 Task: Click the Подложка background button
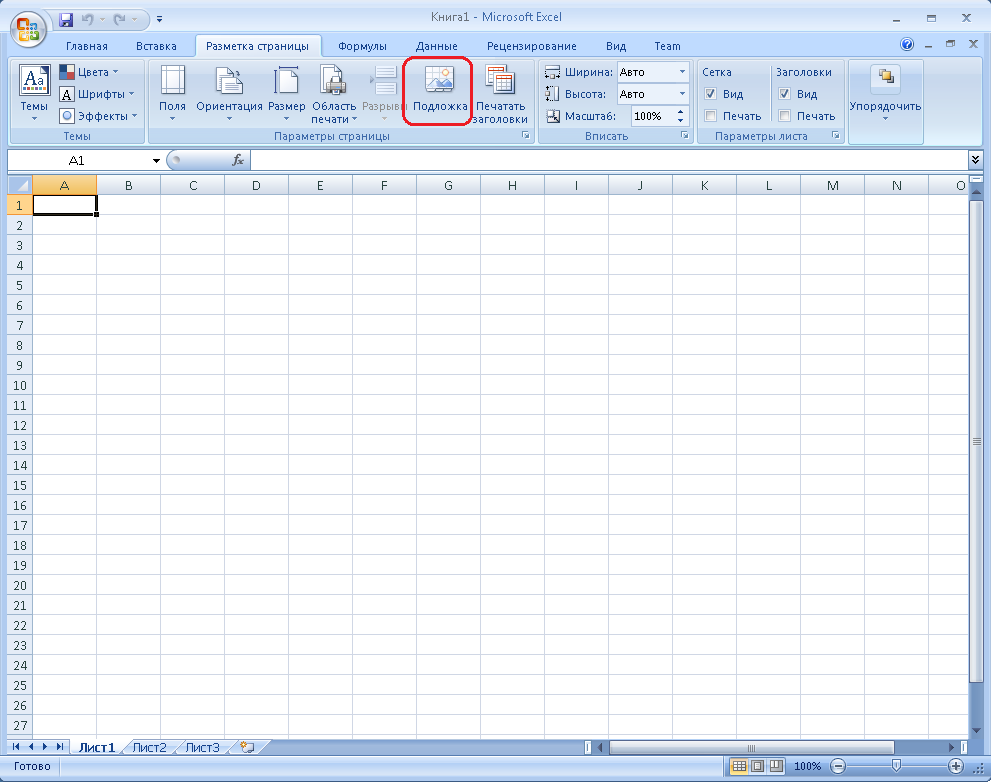click(x=440, y=90)
